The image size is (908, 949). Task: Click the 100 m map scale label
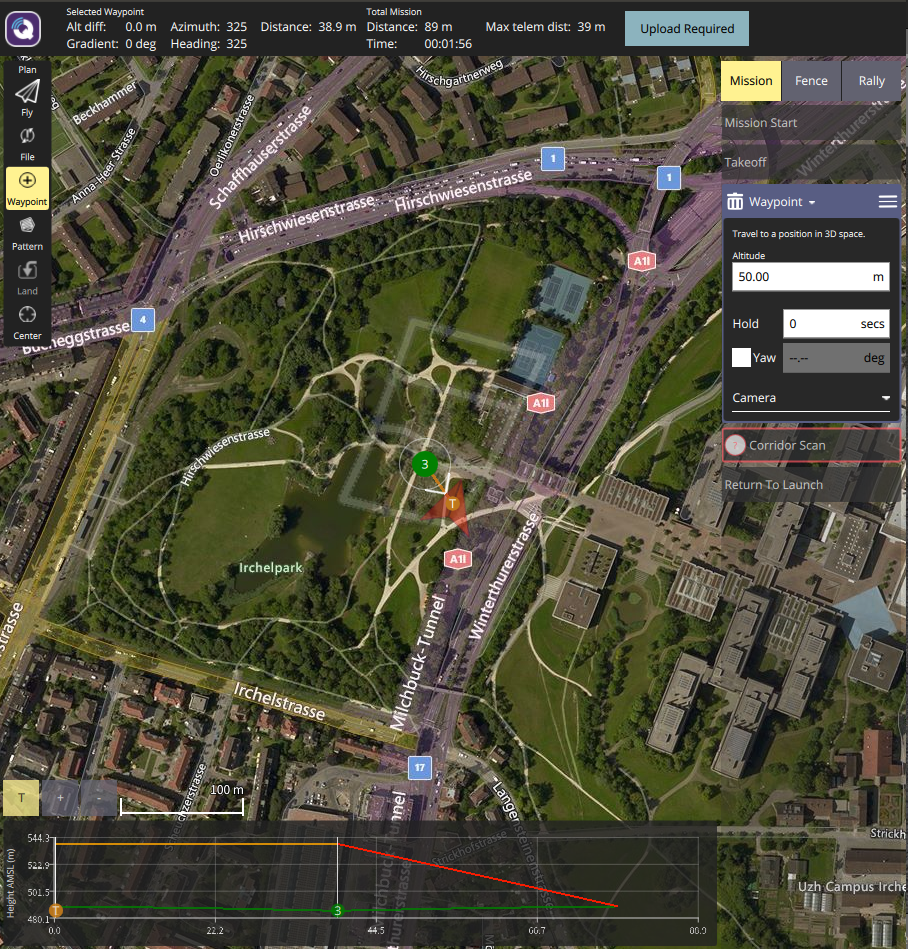[x=226, y=790]
